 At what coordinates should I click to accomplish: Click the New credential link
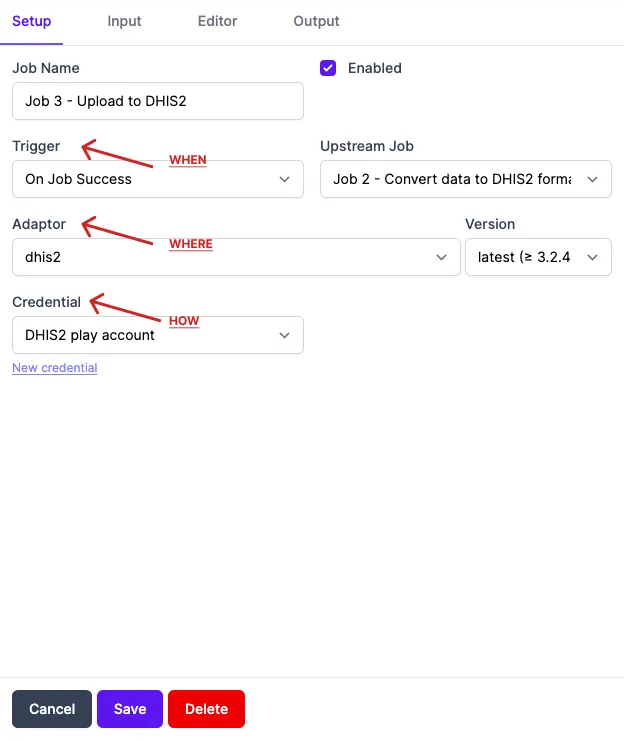click(x=55, y=368)
